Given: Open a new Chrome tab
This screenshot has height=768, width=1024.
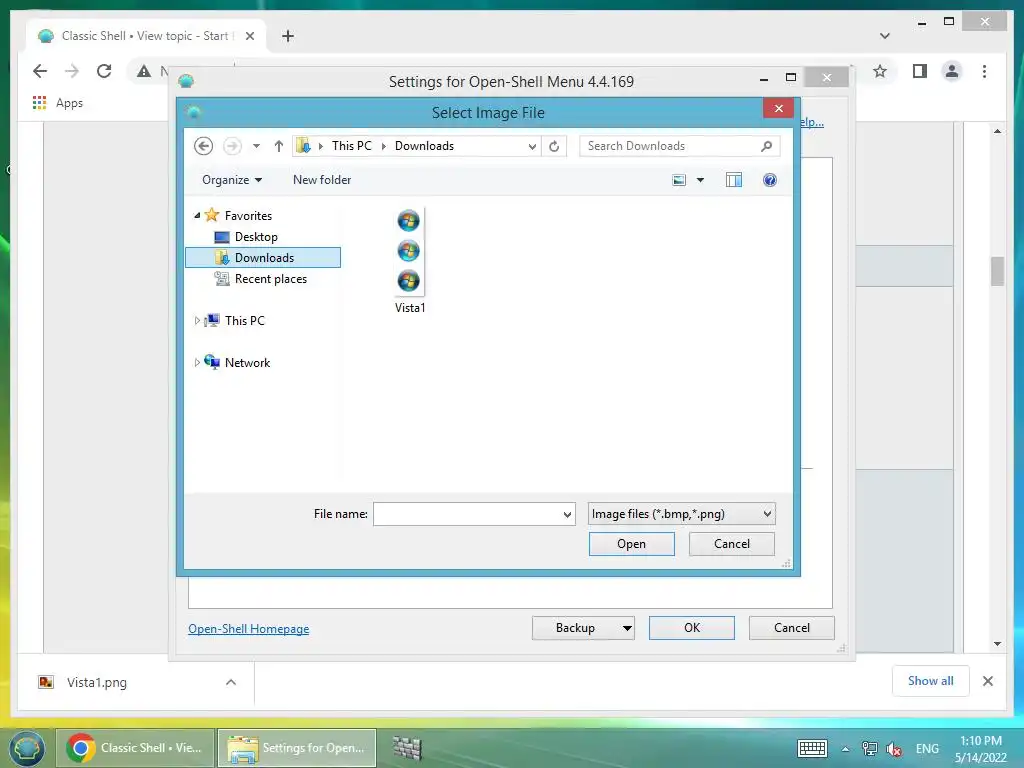Looking at the screenshot, I should [x=287, y=36].
